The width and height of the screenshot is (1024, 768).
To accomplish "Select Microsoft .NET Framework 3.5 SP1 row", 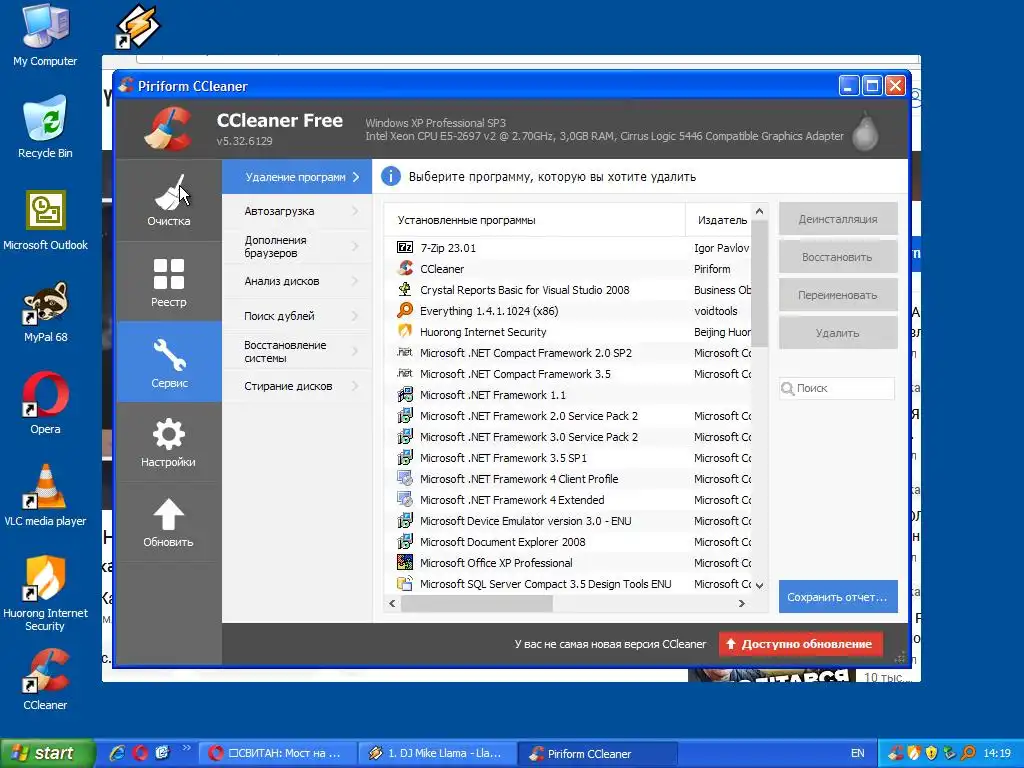I will pos(568,457).
